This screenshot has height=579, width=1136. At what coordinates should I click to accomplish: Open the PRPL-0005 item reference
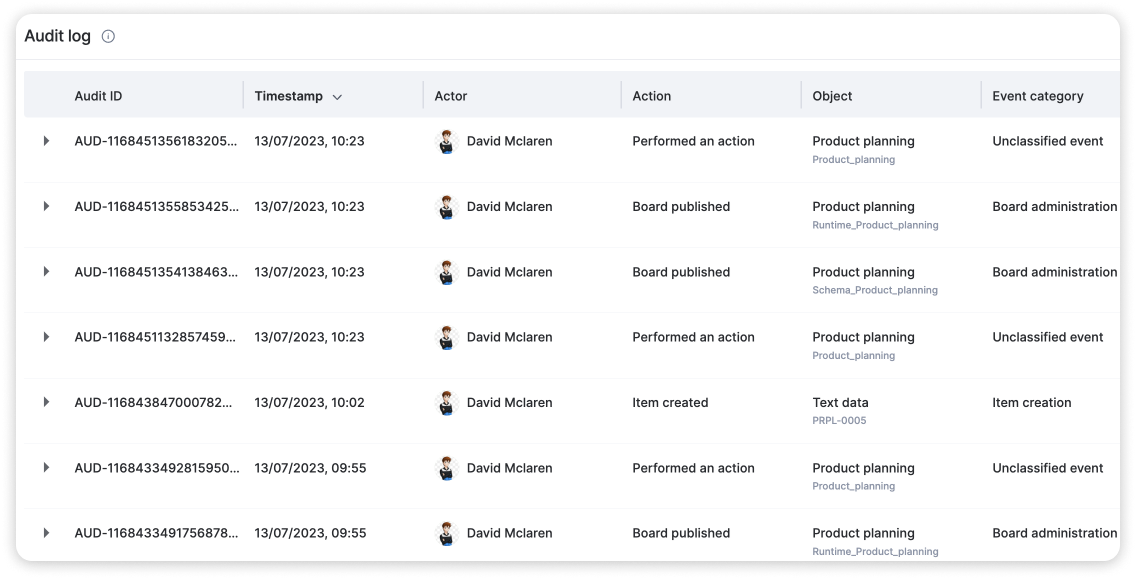pyautogui.click(x=839, y=421)
